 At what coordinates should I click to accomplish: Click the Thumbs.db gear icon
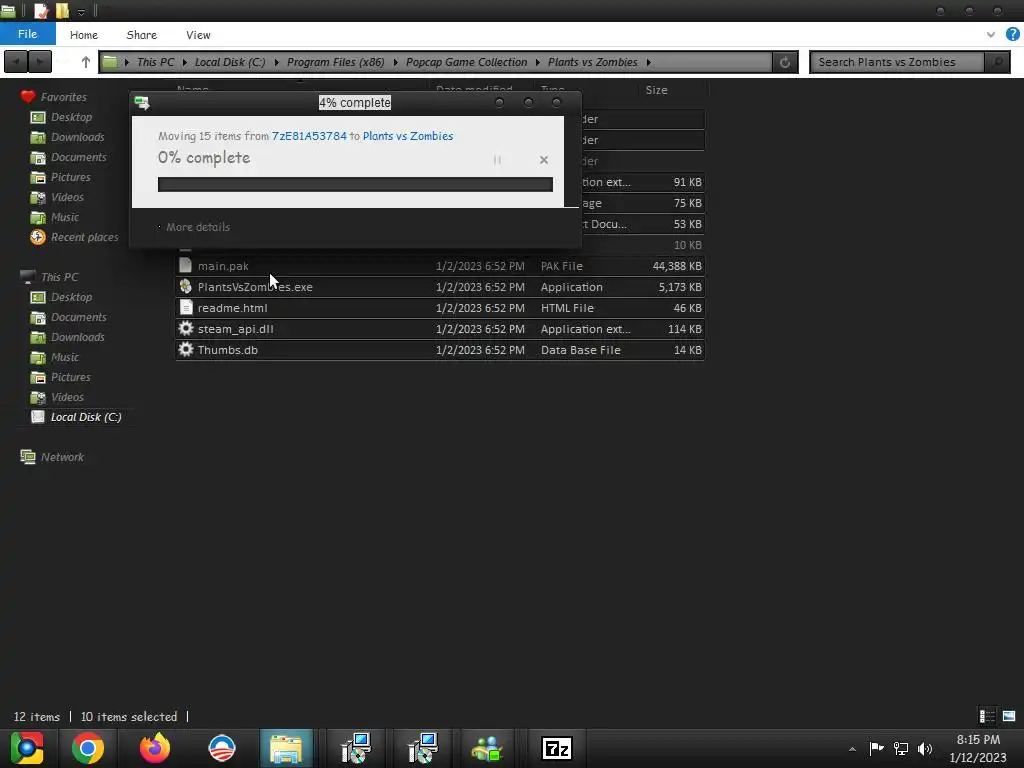point(185,349)
